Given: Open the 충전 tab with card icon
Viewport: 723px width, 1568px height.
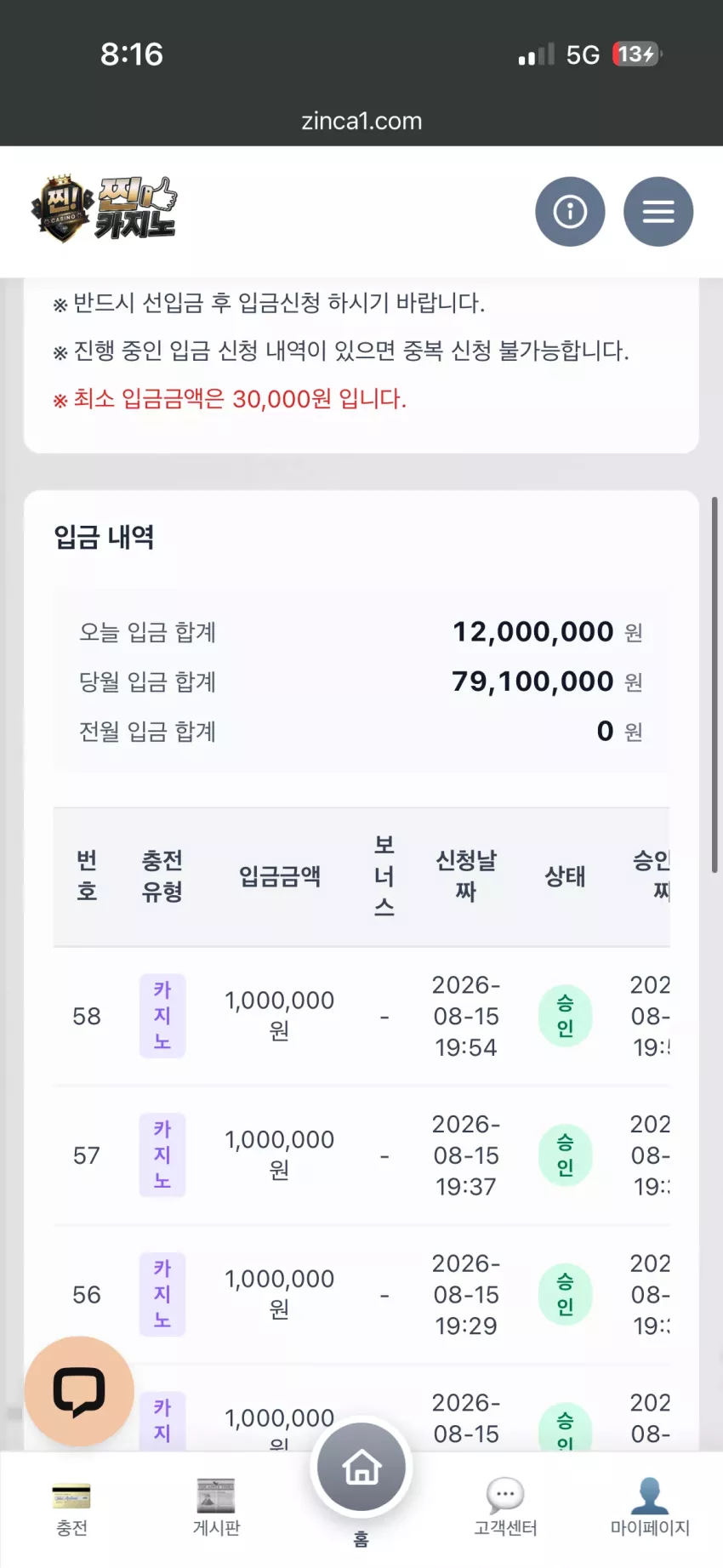Looking at the screenshot, I should pos(71,1508).
